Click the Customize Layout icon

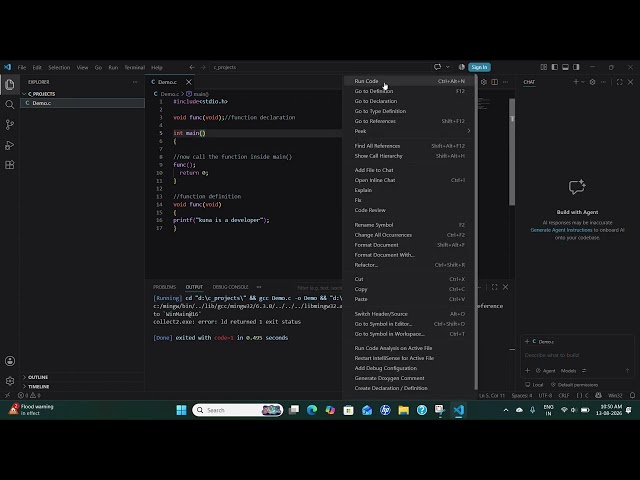544,67
